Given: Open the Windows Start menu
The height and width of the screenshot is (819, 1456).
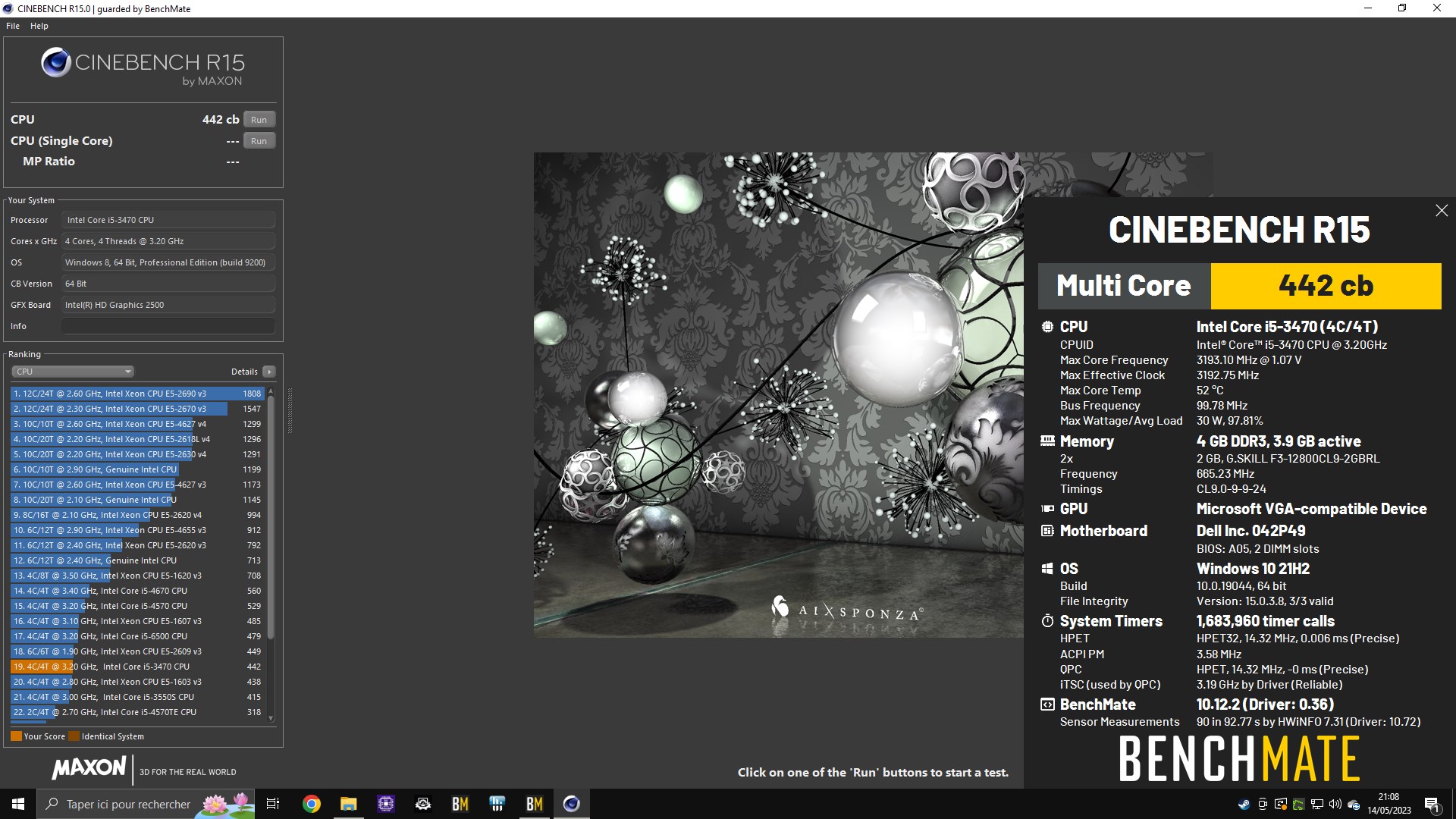Looking at the screenshot, I should (x=18, y=804).
